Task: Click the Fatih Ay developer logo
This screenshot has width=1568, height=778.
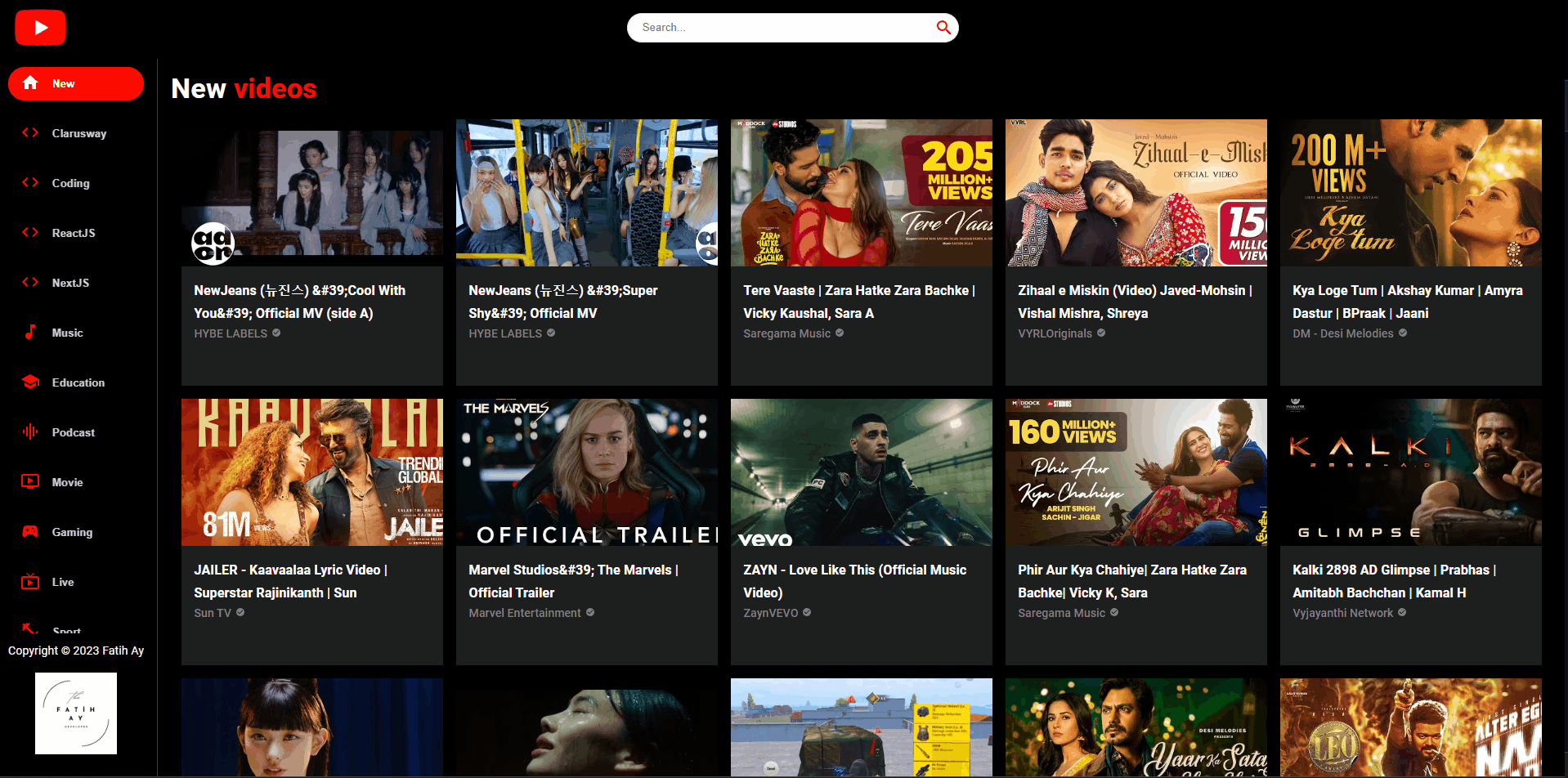Action: 76,713
